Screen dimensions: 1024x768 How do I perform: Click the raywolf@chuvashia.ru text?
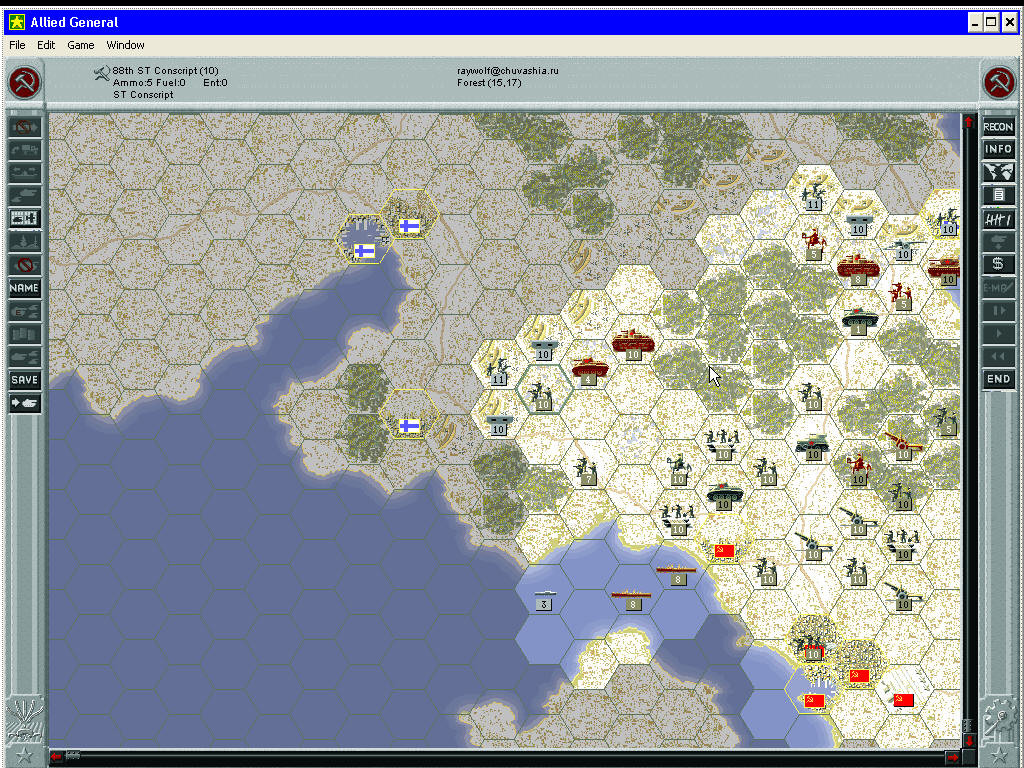tap(507, 71)
